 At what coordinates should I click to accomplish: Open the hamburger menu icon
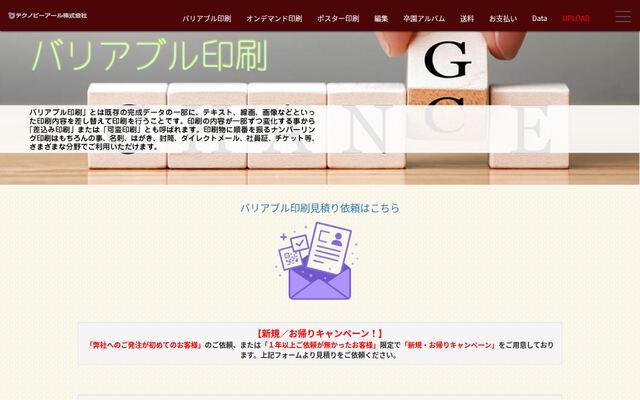(x=623, y=17)
